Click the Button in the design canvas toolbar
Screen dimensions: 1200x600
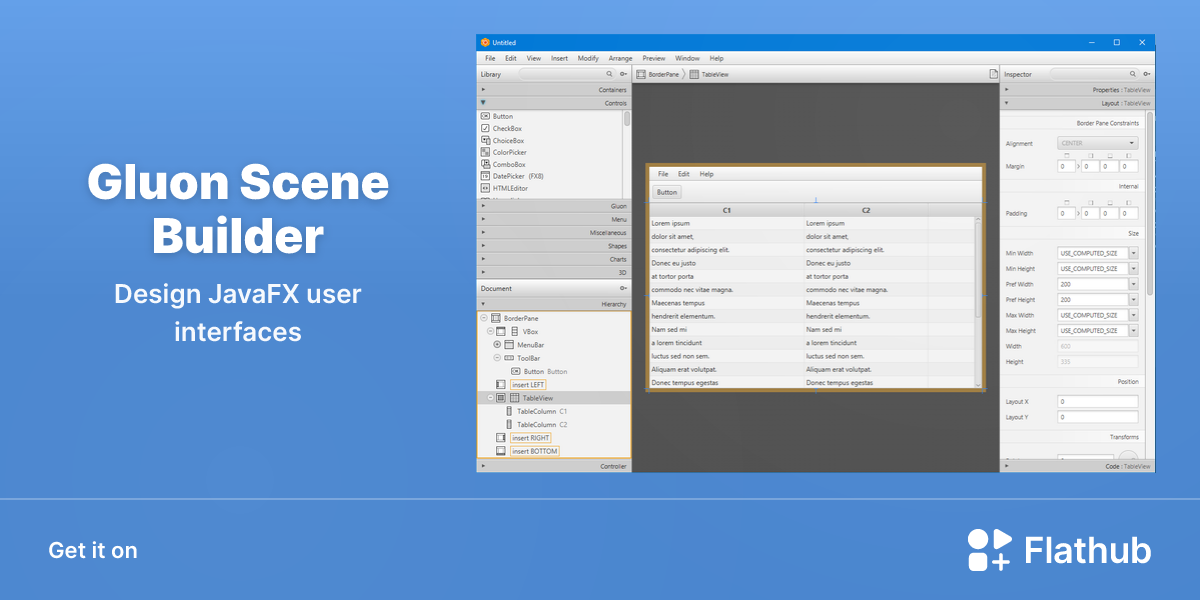pos(667,192)
